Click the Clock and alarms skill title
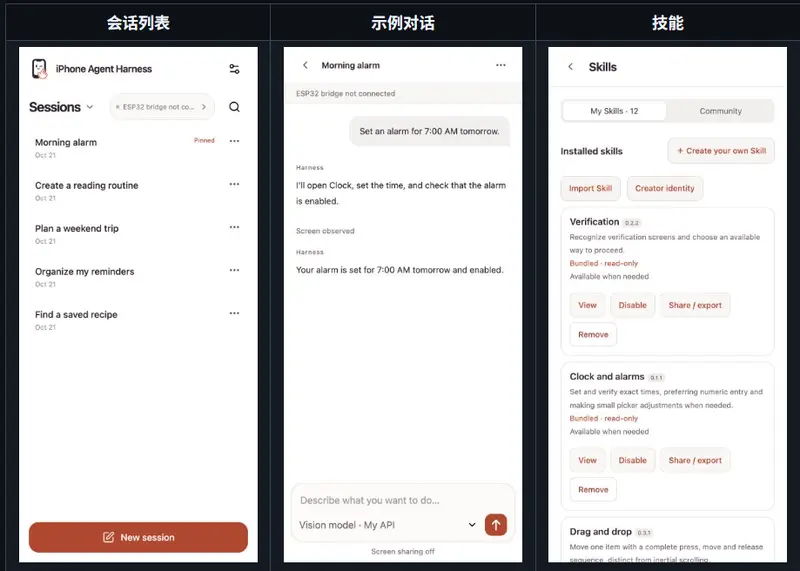 coord(607,377)
